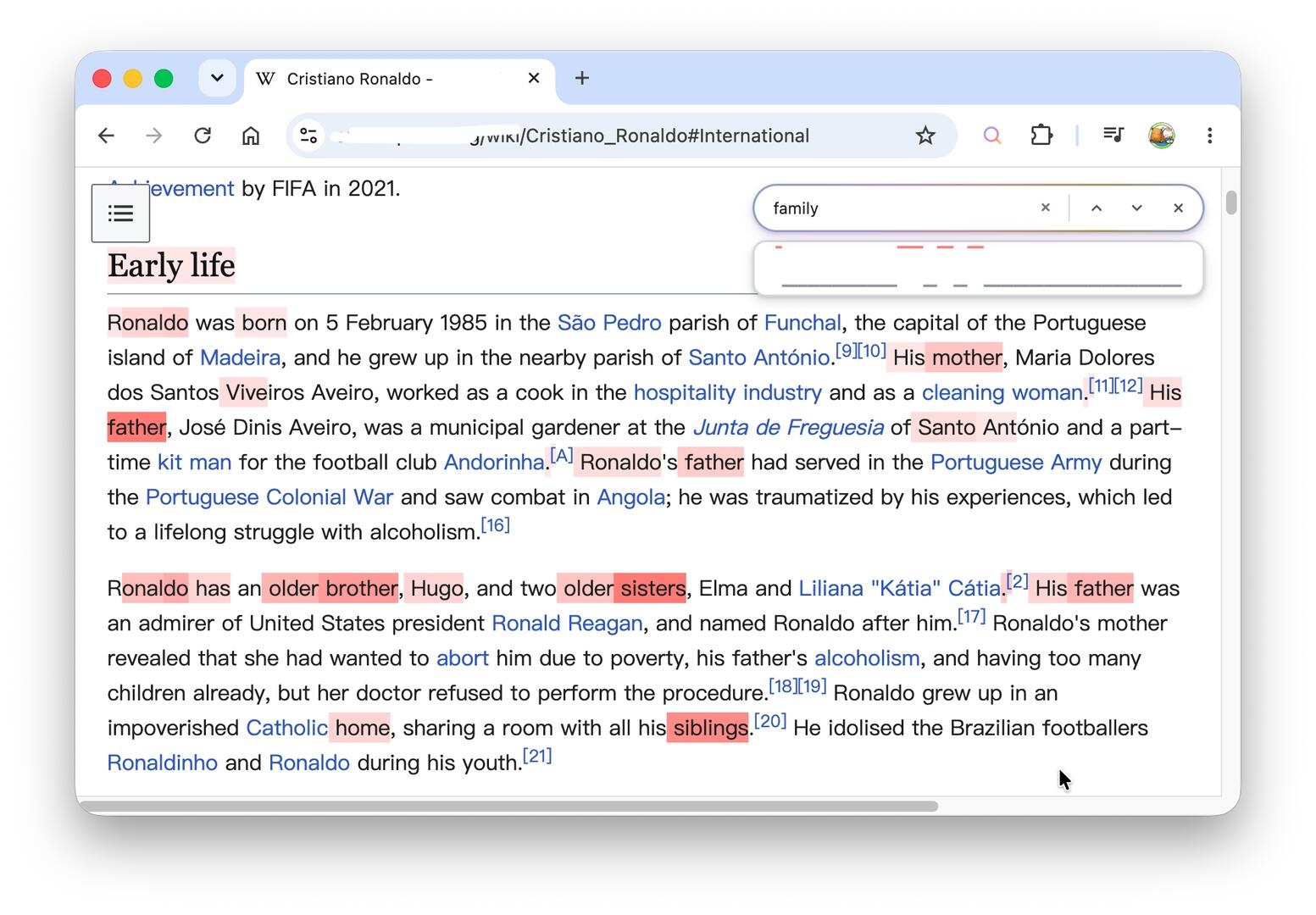Screen dimensions: 1316x915
Task: Follow the Junta de Freguesia link
Action: click(788, 427)
